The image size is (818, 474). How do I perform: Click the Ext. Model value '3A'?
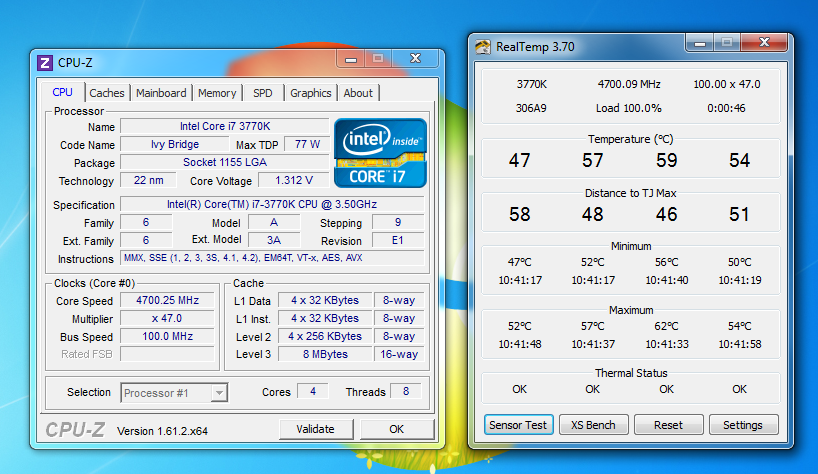tap(274, 240)
